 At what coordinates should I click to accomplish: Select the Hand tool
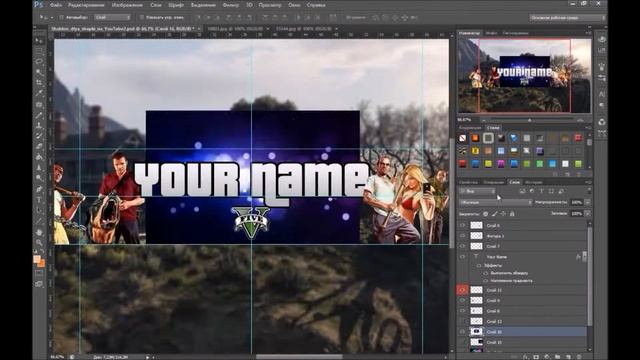[39, 232]
